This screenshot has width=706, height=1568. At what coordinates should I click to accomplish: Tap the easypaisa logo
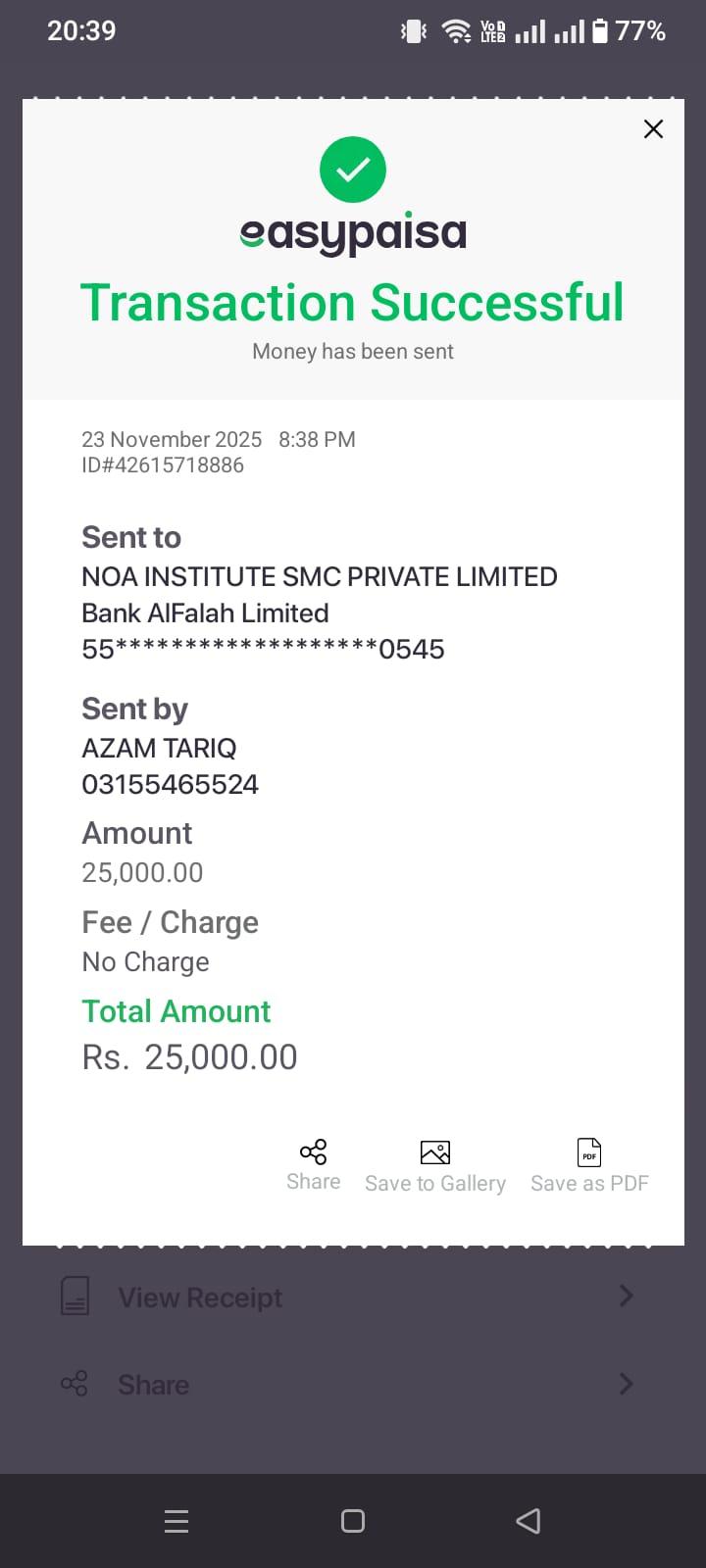[353, 233]
